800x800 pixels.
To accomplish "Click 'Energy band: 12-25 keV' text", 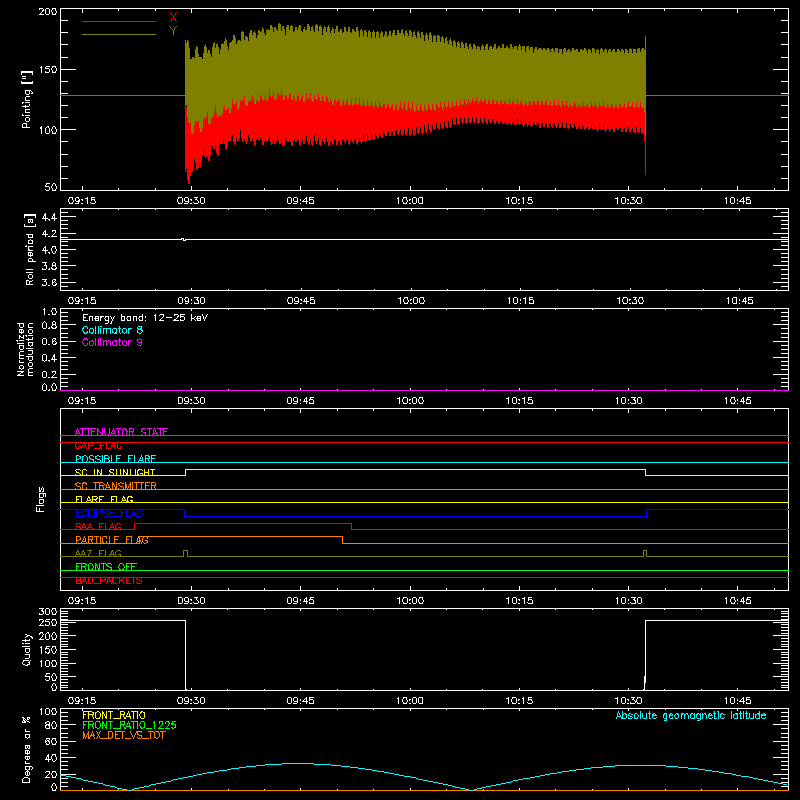I will click(x=145, y=317).
